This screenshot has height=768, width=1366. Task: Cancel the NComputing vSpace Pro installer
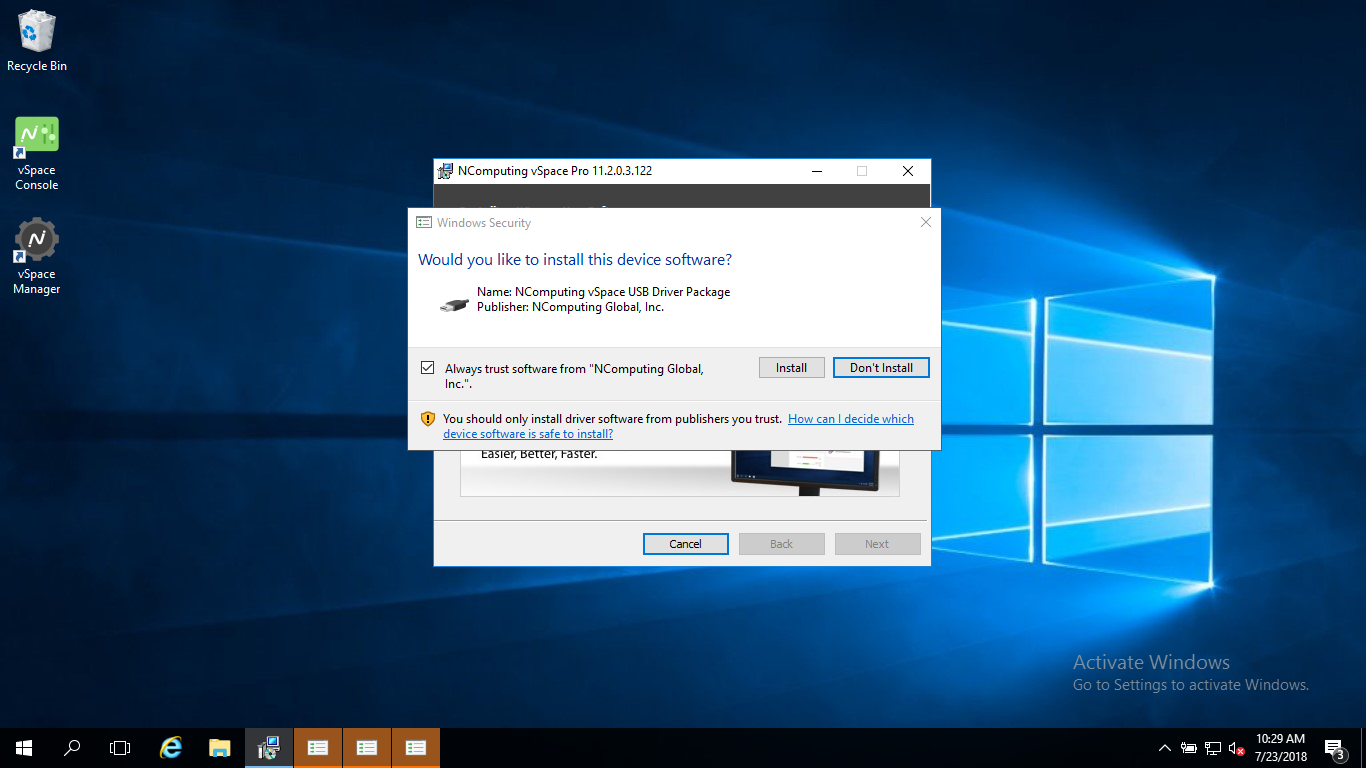[x=685, y=544]
